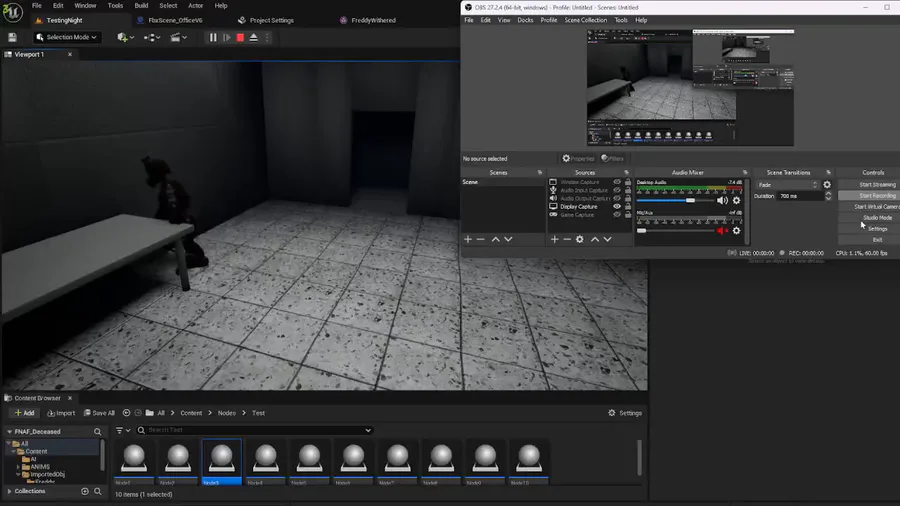The width and height of the screenshot is (900, 506).
Task: Click the Content breadcrumb path segment
Action: coord(191,413)
